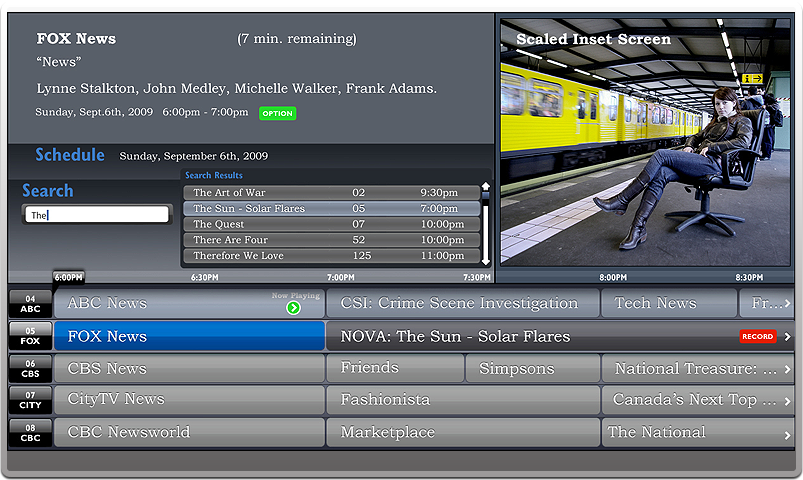Click the 7 min. remaining text
This screenshot has width=803, height=480.
point(297,38)
